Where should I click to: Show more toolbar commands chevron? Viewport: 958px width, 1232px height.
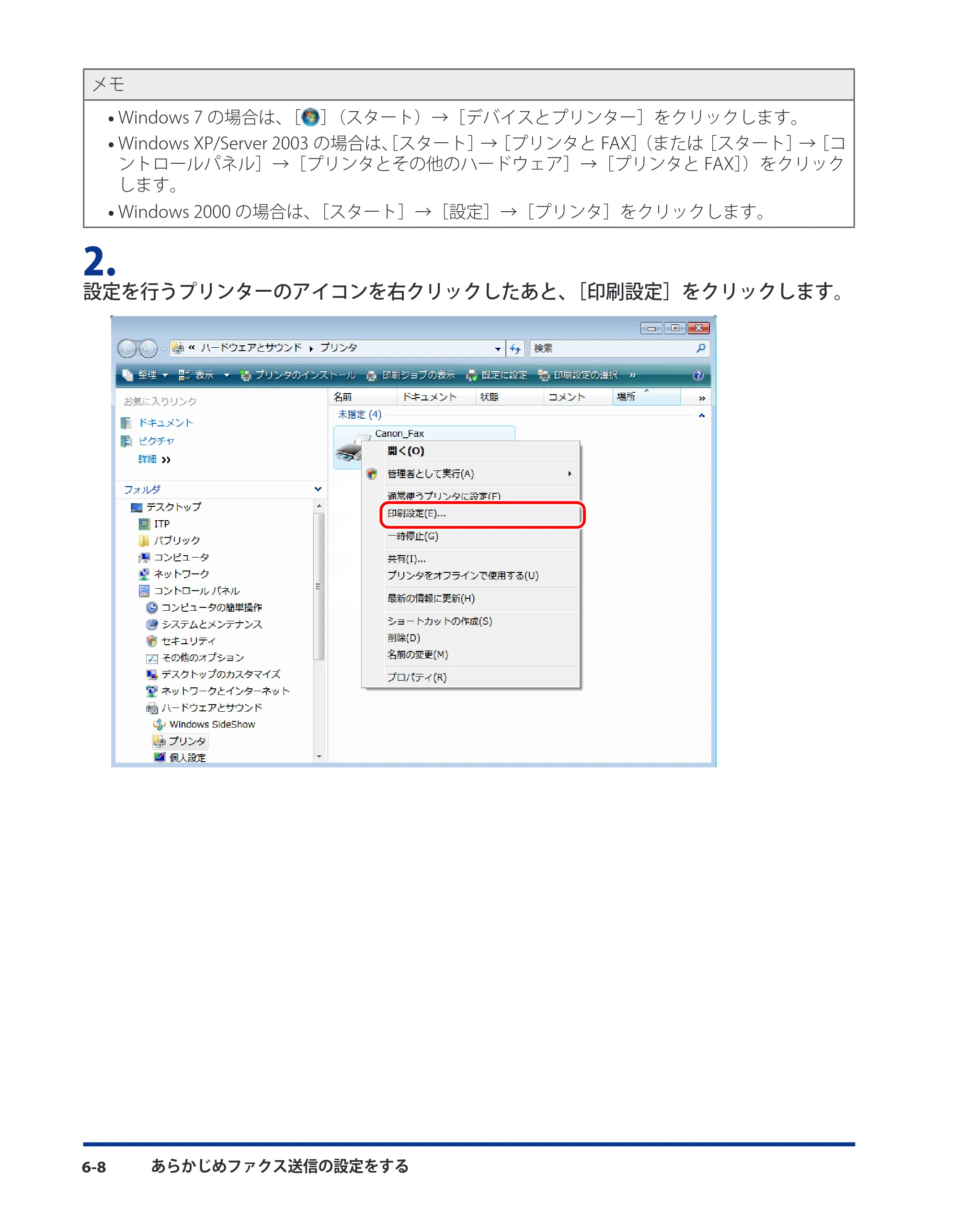tap(632, 375)
